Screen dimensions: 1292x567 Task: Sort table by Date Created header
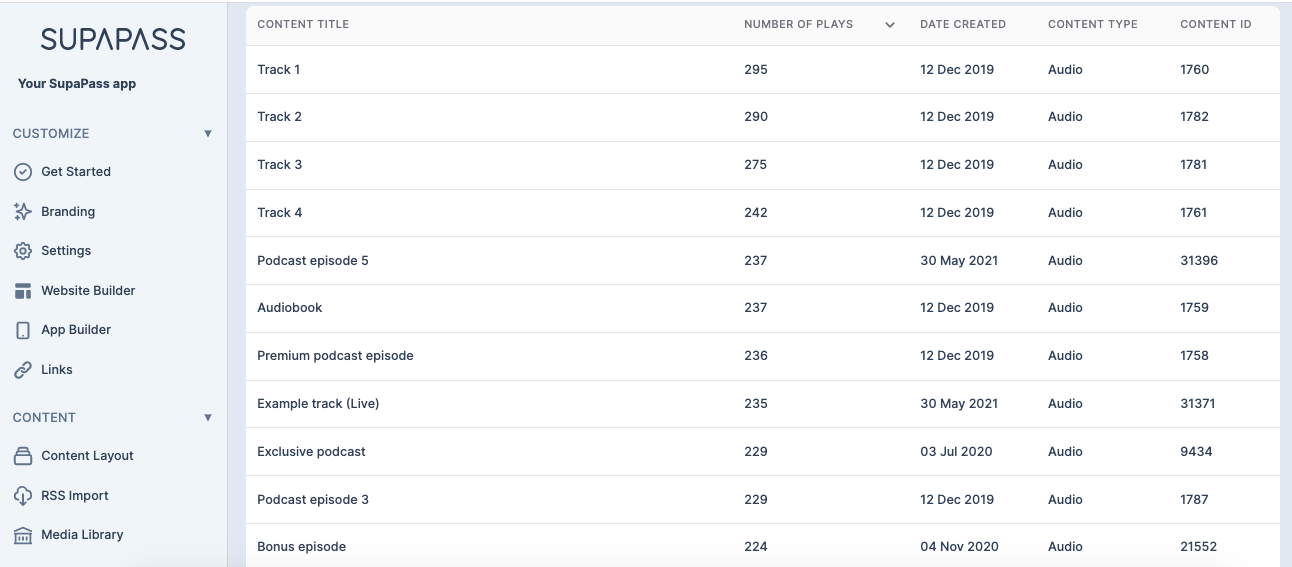pyautogui.click(x=963, y=24)
